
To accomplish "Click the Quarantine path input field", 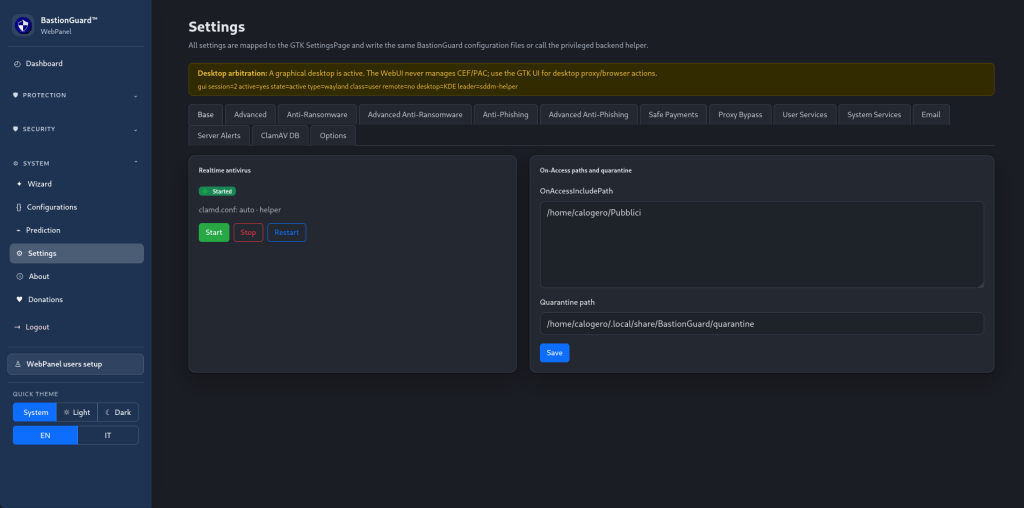I will point(761,323).
